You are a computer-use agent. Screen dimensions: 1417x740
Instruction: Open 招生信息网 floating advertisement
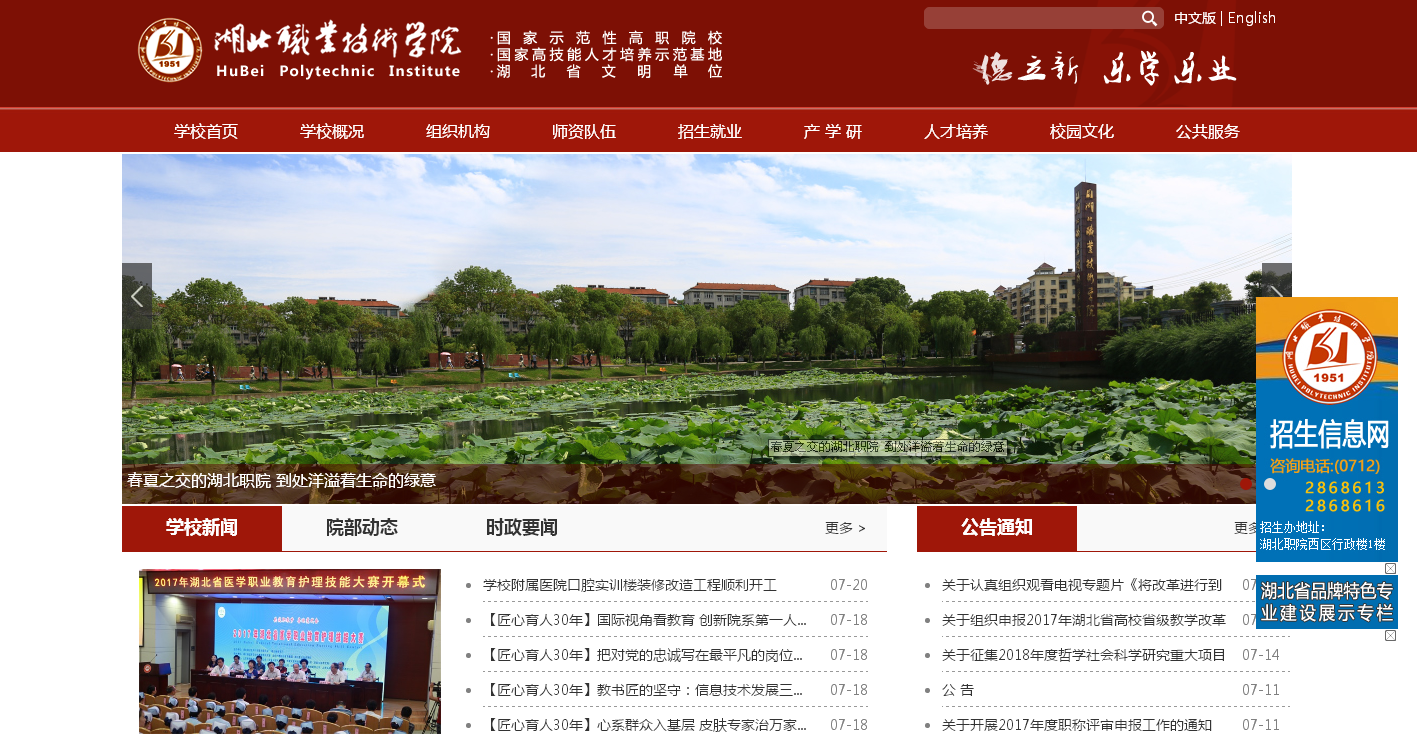1327,429
